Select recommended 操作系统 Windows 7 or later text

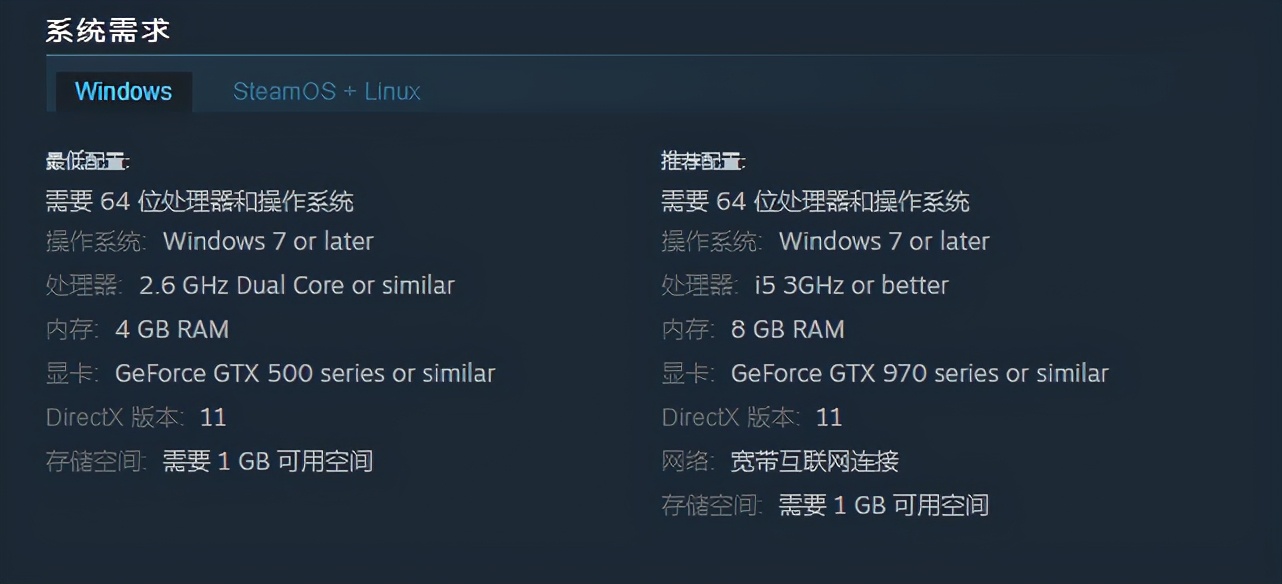click(826, 241)
